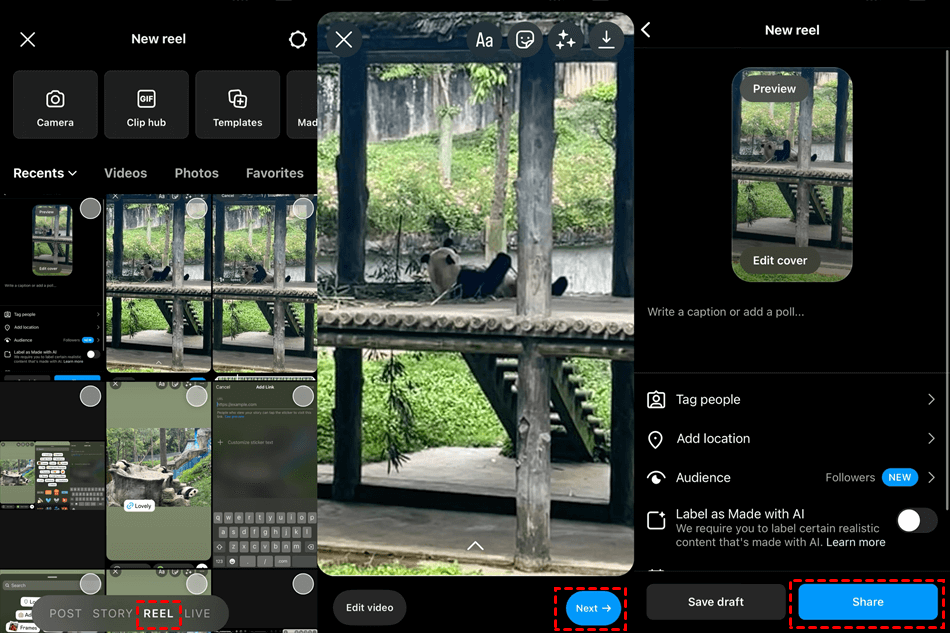The image size is (950, 633).
Task: Toggle Label as Made with AI
Action: coord(917,520)
